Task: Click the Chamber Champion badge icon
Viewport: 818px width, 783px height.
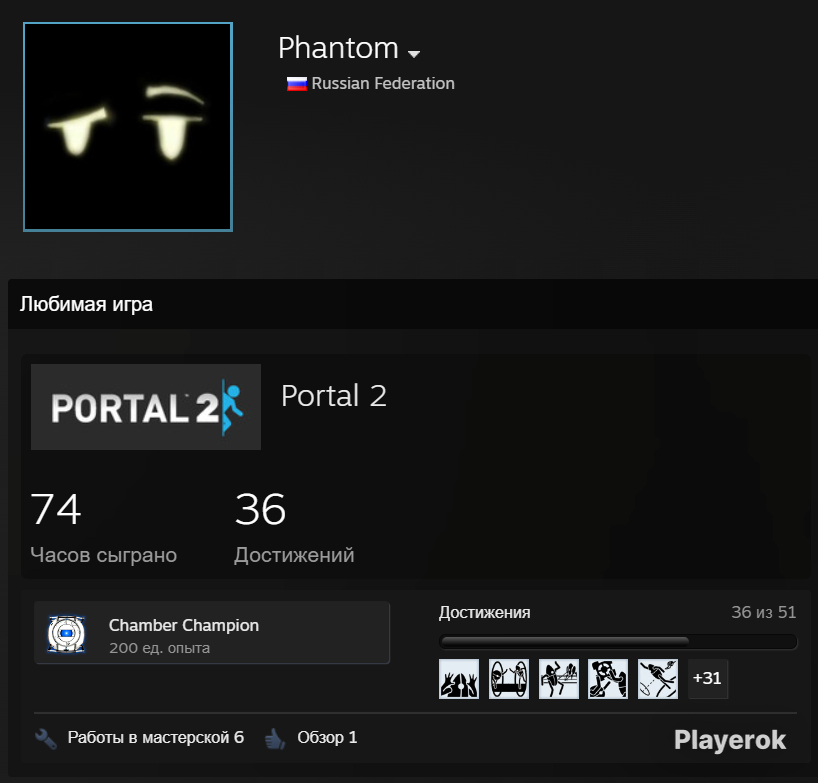Action: 66,633
